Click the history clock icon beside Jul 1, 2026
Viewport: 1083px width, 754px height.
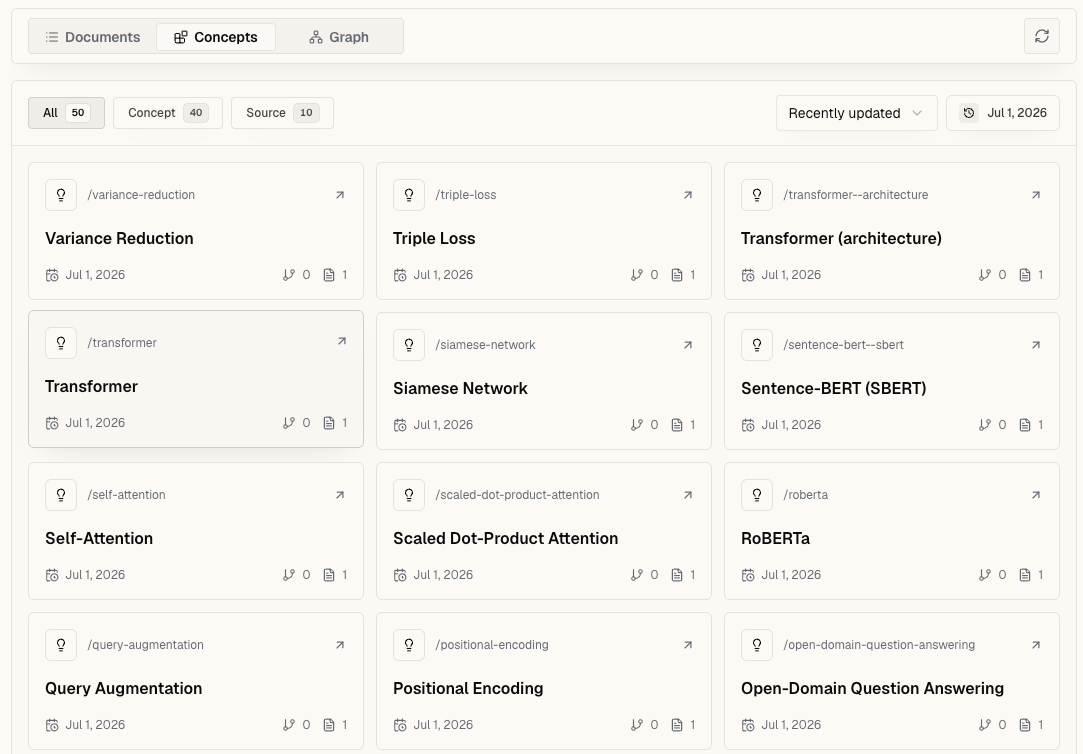(x=969, y=113)
